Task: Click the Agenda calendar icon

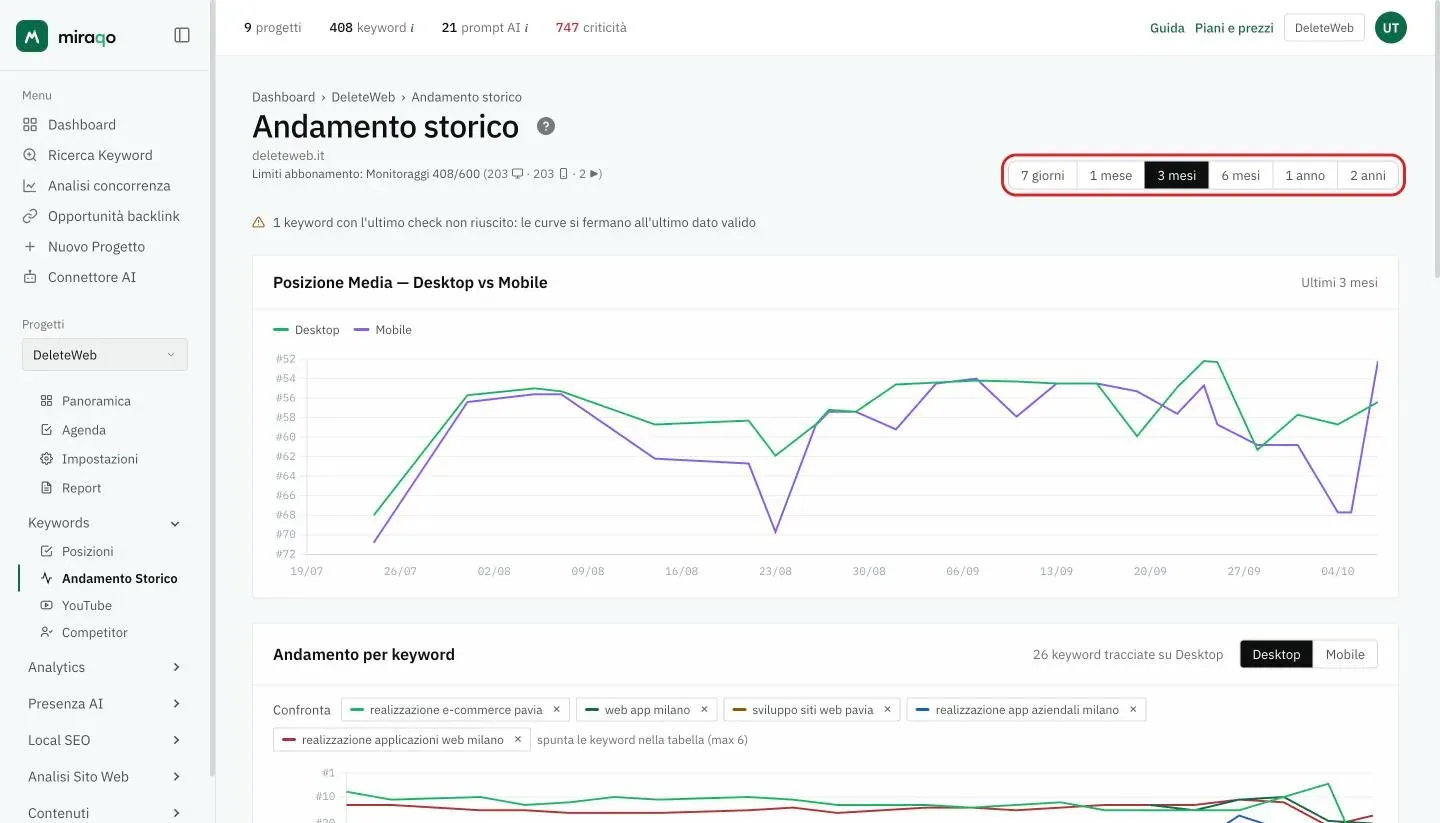Action: 46,430
